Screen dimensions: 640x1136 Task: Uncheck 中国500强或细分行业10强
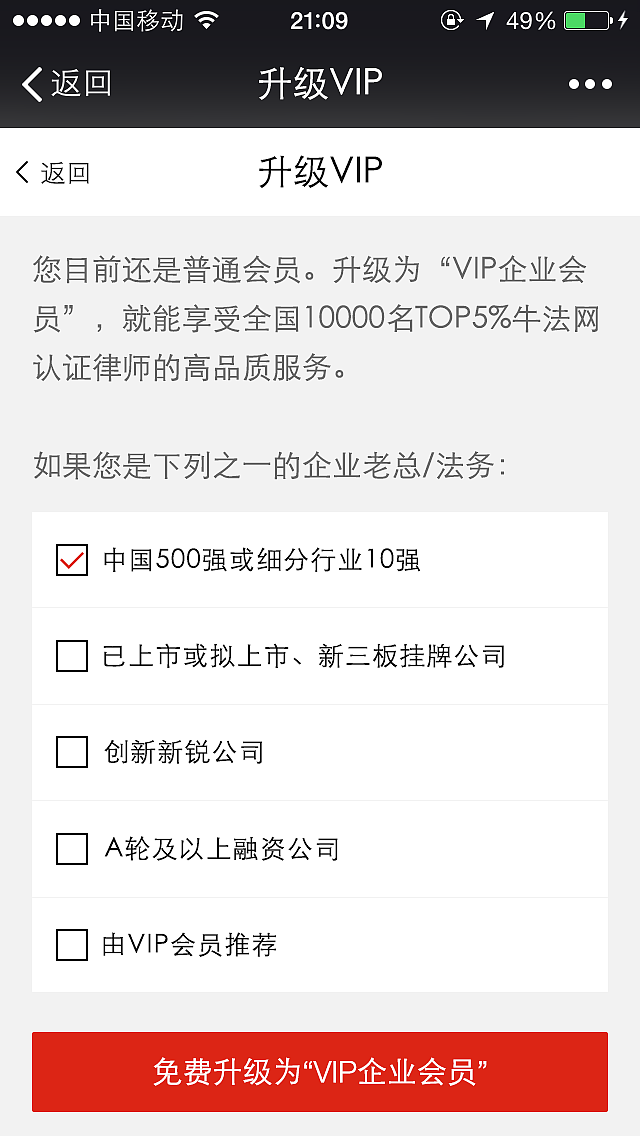tap(70, 560)
